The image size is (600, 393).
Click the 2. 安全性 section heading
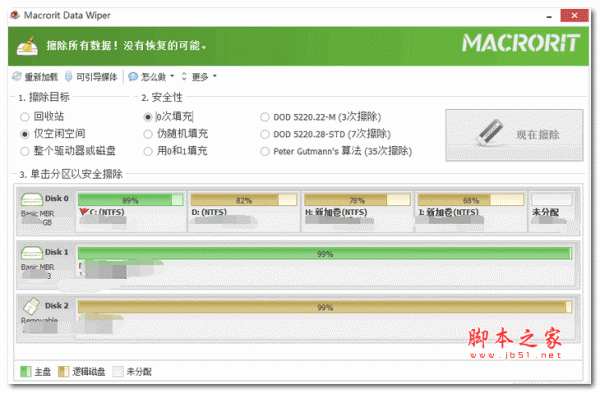pos(162,97)
